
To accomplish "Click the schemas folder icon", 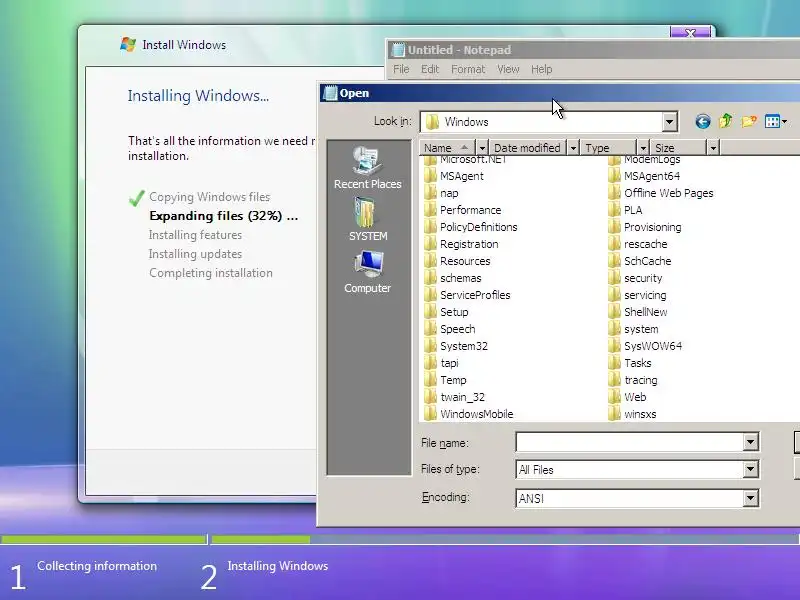I will pos(431,278).
